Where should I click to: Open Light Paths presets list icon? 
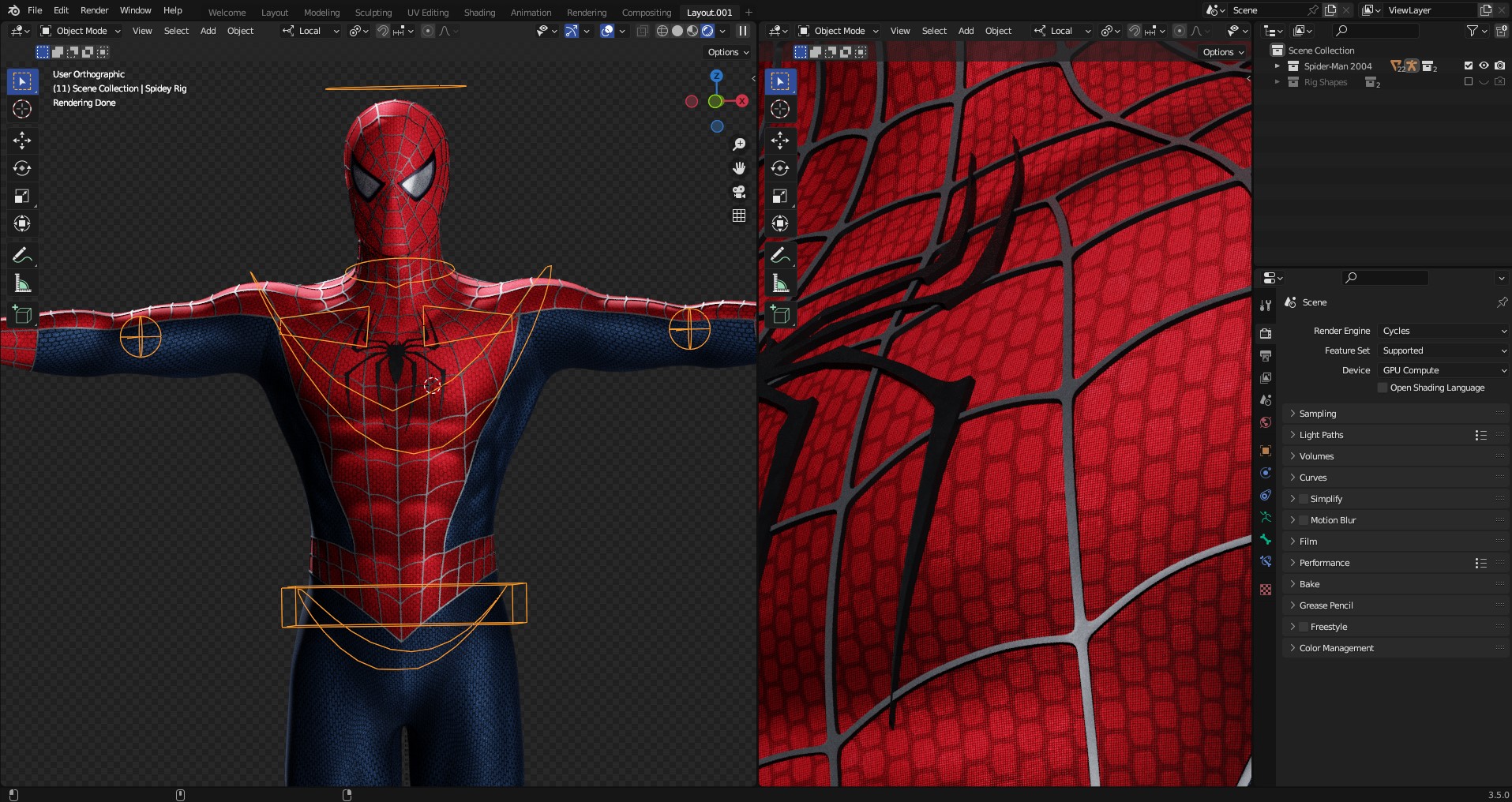(1481, 435)
